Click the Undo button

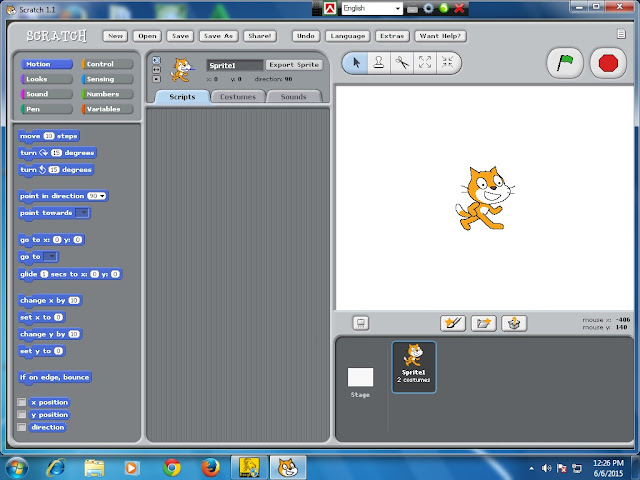pyautogui.click(x=306, y=36)
